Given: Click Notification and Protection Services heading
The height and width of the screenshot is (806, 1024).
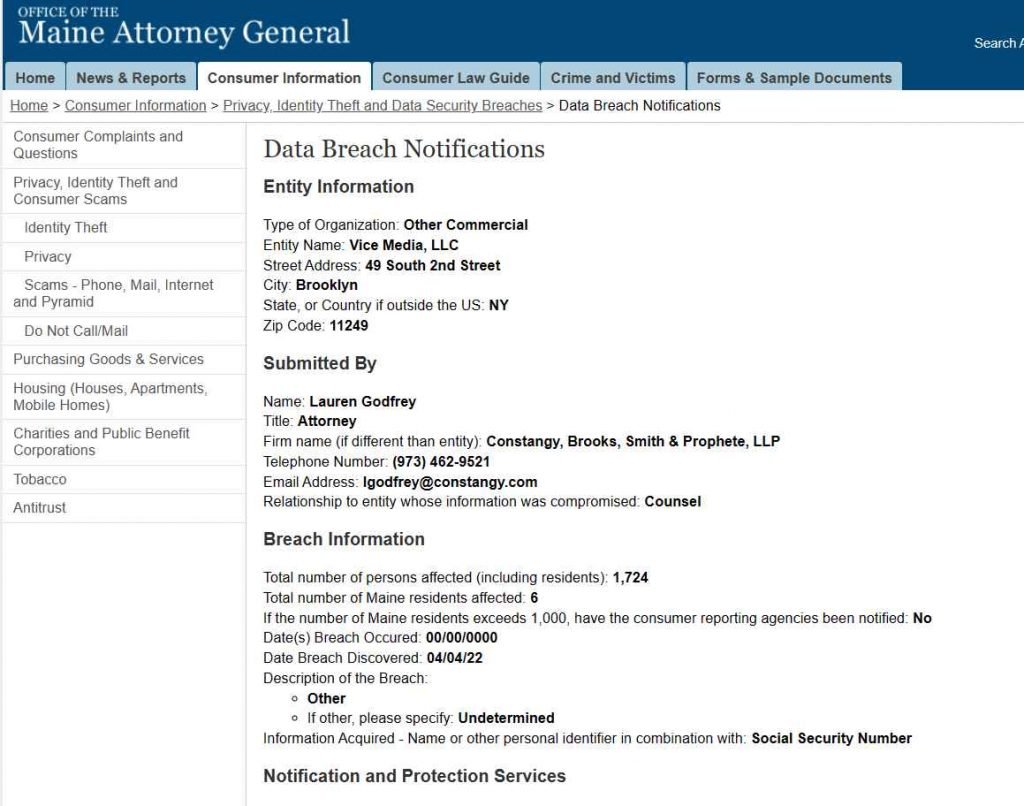Looking at the screenshot, I should (415, 776).
